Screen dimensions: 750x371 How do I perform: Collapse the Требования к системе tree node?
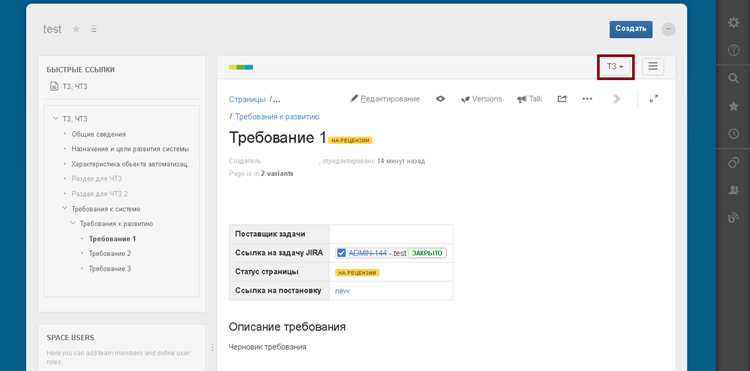pos(64,209)
